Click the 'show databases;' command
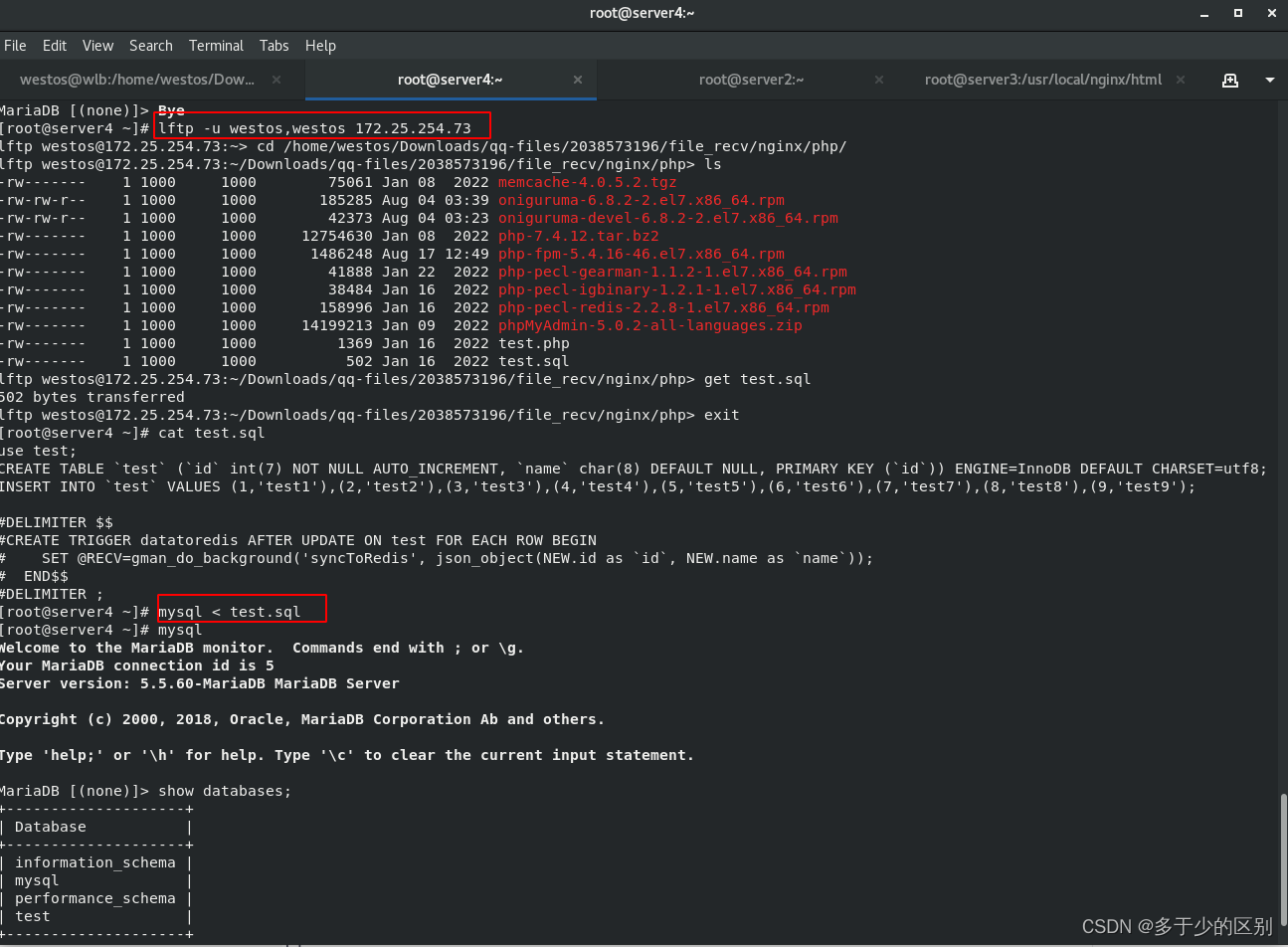 coord(225,791)
